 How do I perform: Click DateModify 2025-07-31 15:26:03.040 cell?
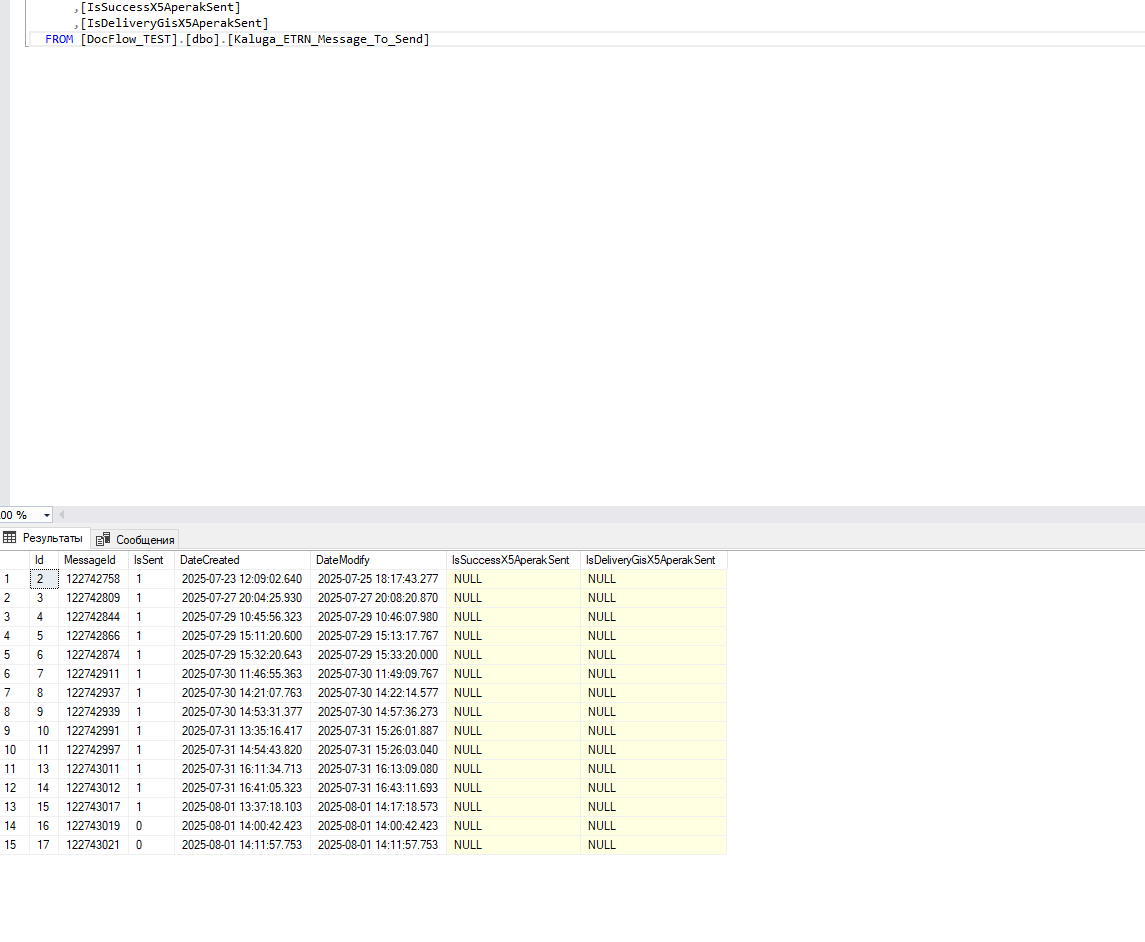pyautogui.click(x=378, y=750)
